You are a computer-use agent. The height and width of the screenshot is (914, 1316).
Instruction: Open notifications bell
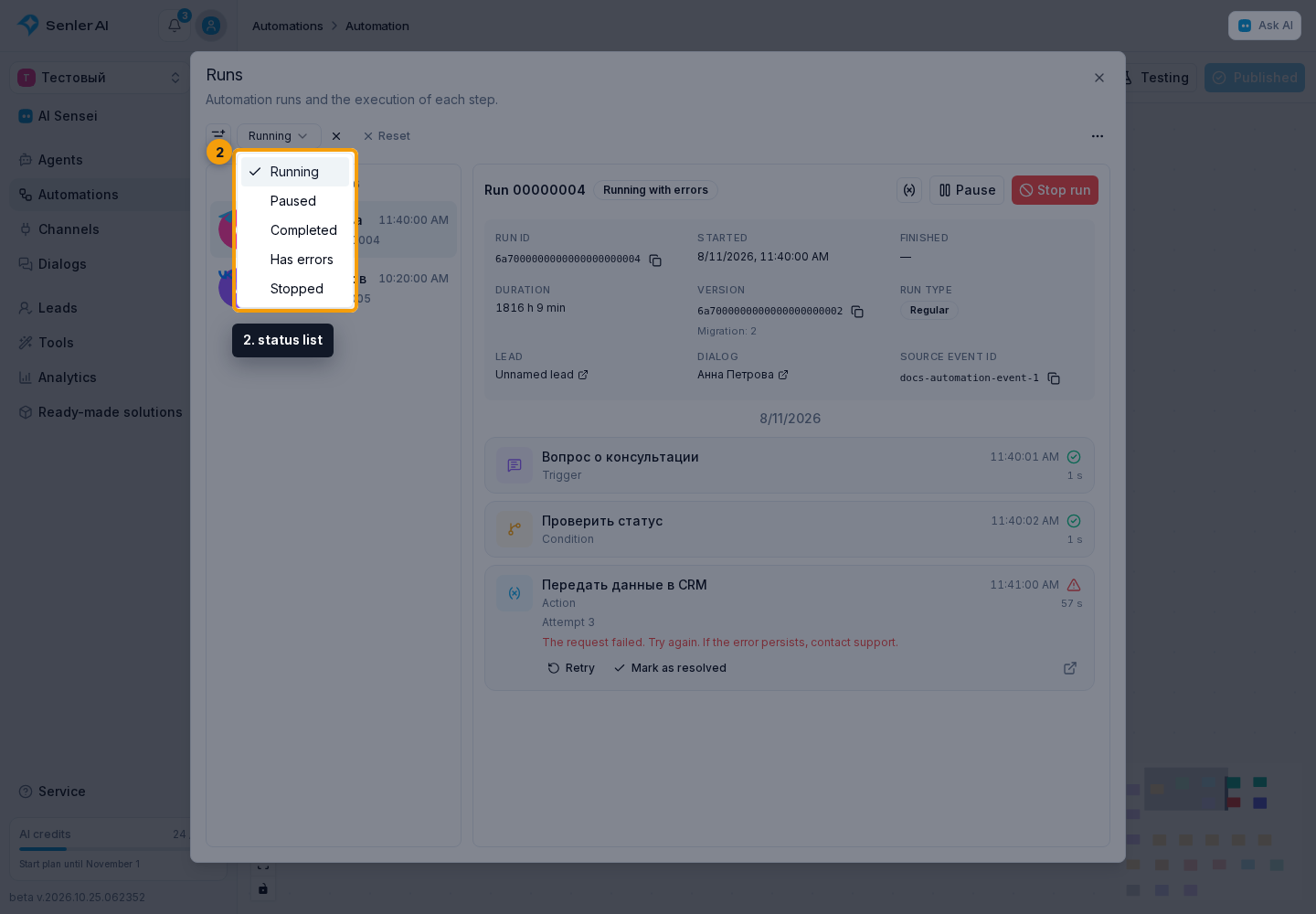(x=175, y=25)
